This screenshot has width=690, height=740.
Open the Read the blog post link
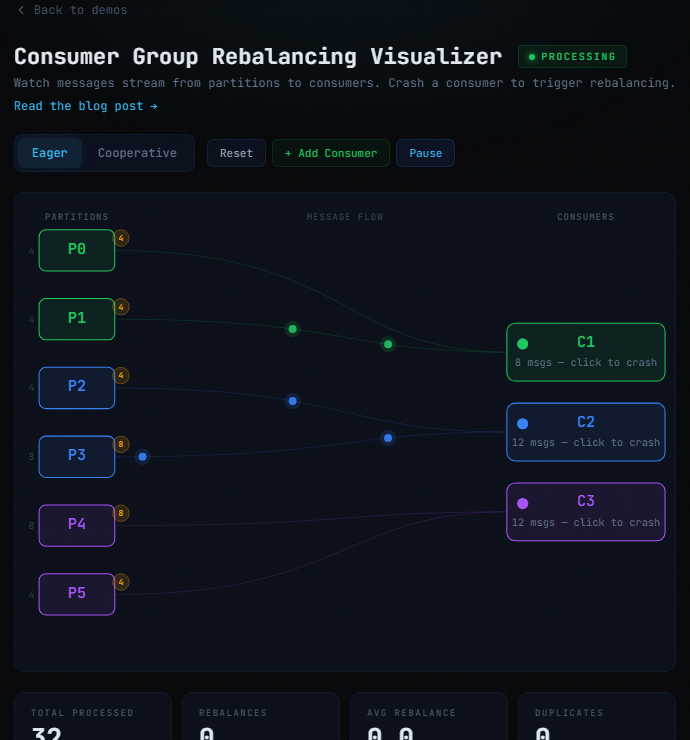[85, 106]
